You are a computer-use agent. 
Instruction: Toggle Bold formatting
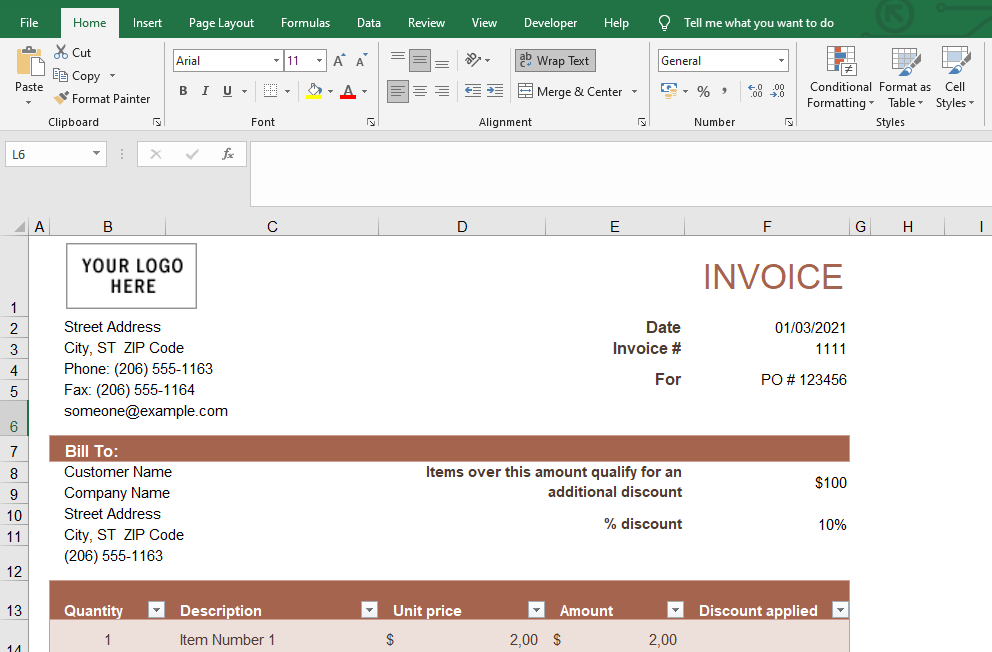click(183, 92)
